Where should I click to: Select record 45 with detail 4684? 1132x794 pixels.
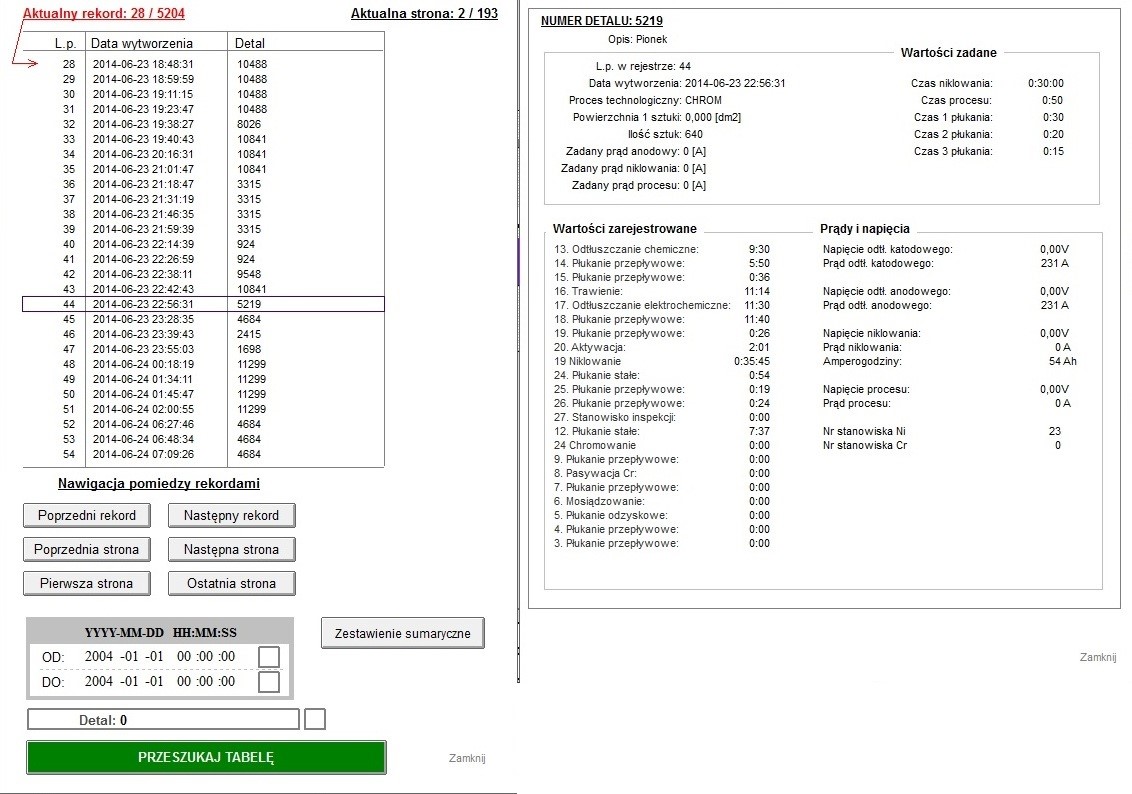click(x=204, y=319)
